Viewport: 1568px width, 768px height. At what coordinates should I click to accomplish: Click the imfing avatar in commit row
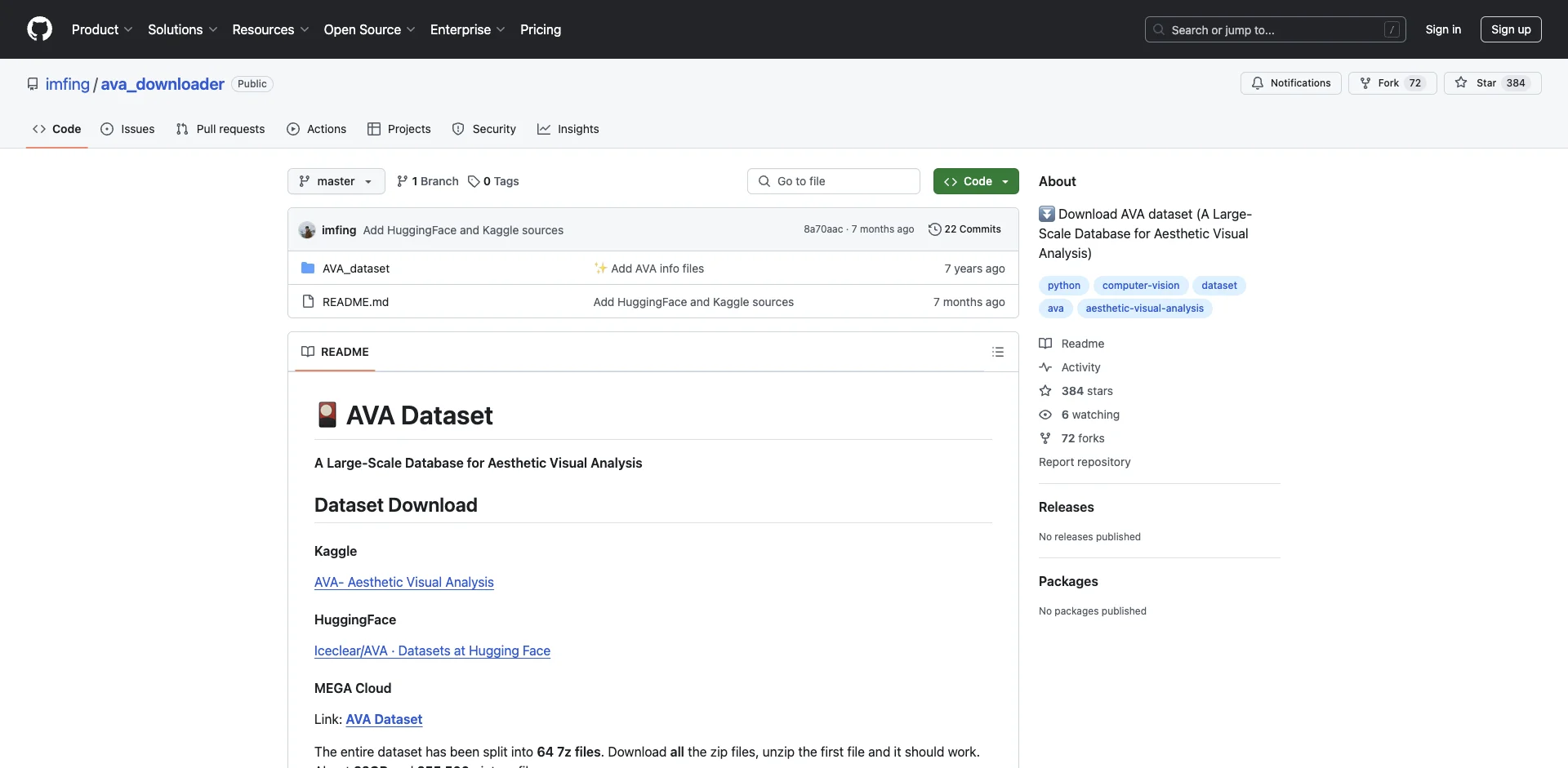pos(307,230)
